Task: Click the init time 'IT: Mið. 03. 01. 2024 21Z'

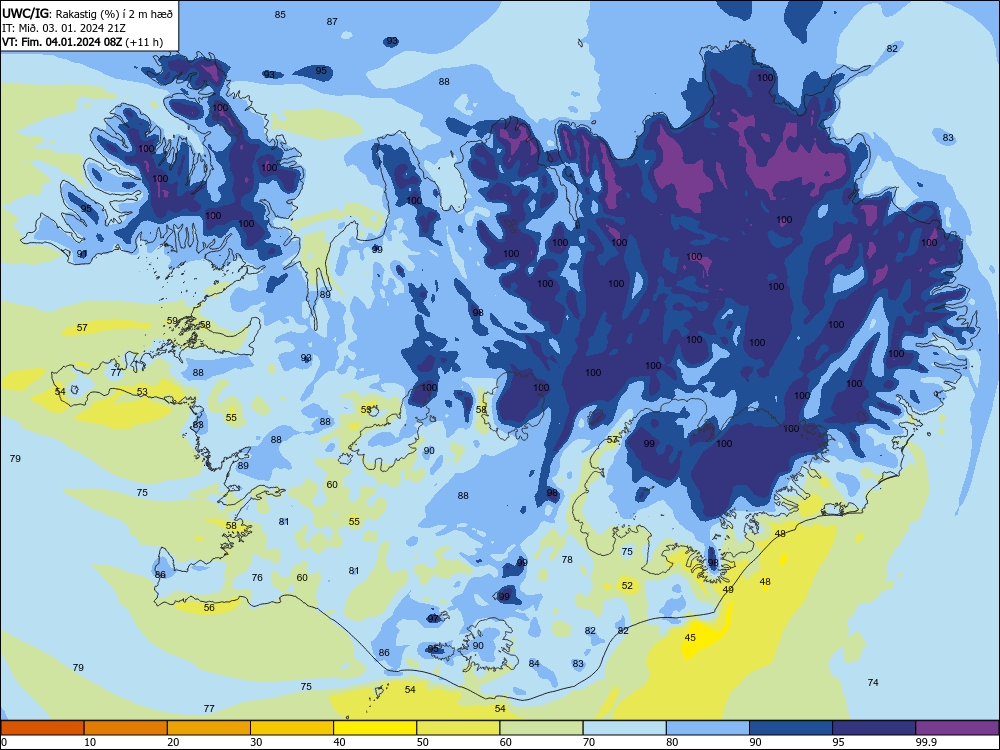Action: click(64, 28)
